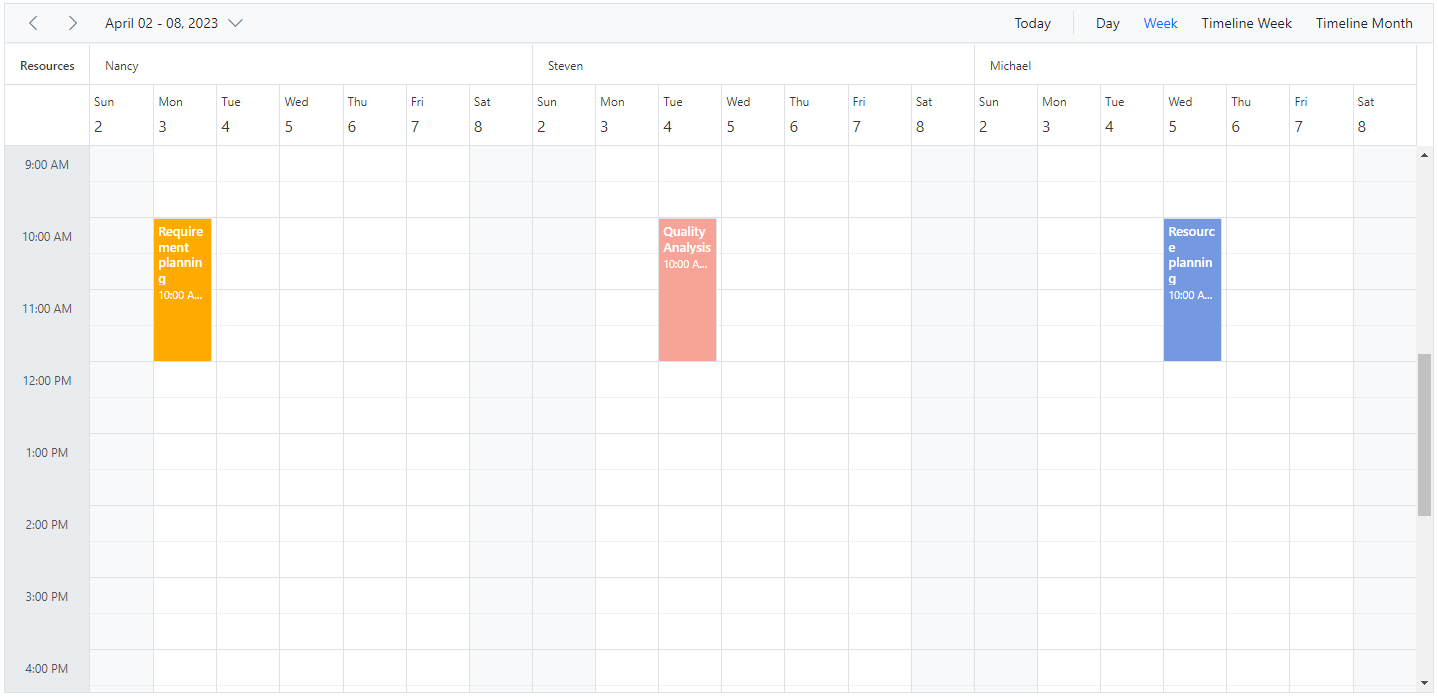This screenshot has width=1438, height=697.
Task: Click the scroll down arrow on the scrollbar
Action: tap(1425, 683)
